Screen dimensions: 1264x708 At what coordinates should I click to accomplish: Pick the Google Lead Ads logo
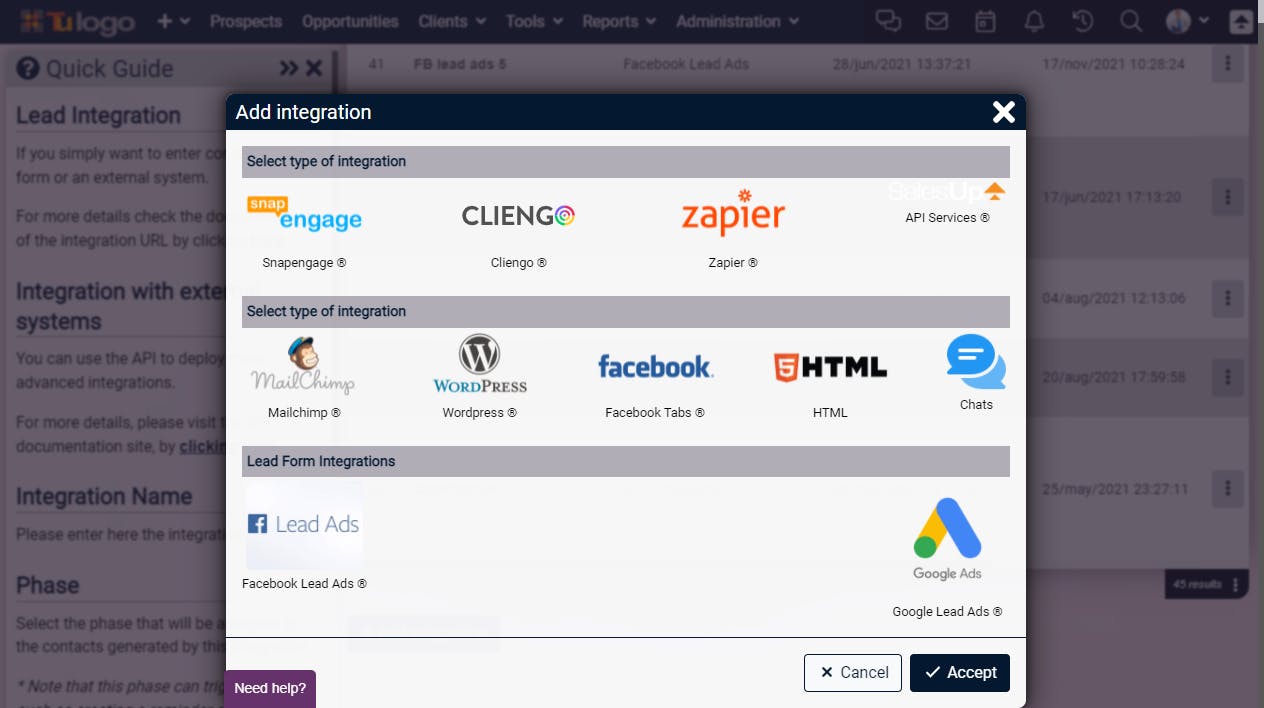tap(947, 539)
